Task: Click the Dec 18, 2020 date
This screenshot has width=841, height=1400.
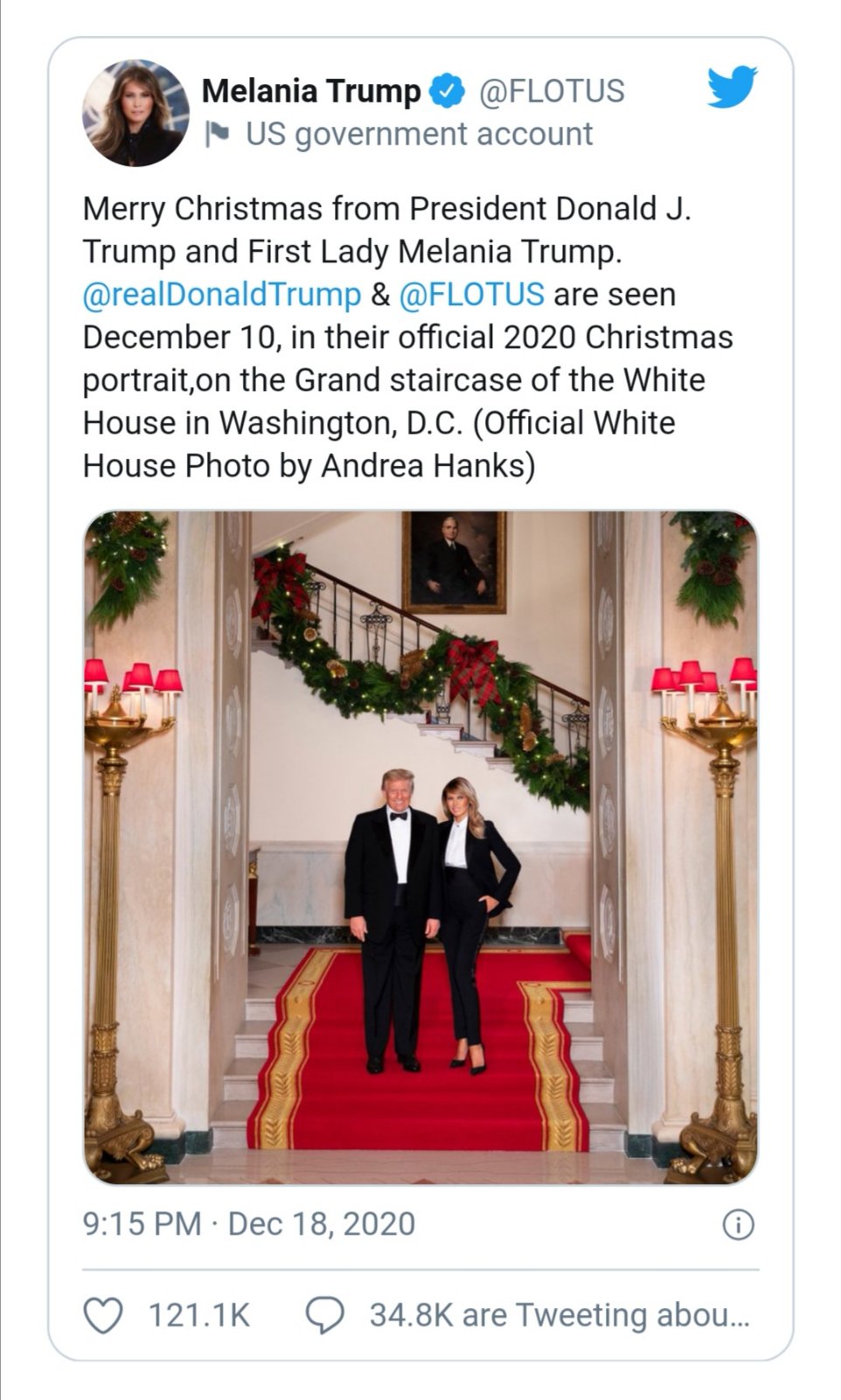Action: coord(321,1223)
